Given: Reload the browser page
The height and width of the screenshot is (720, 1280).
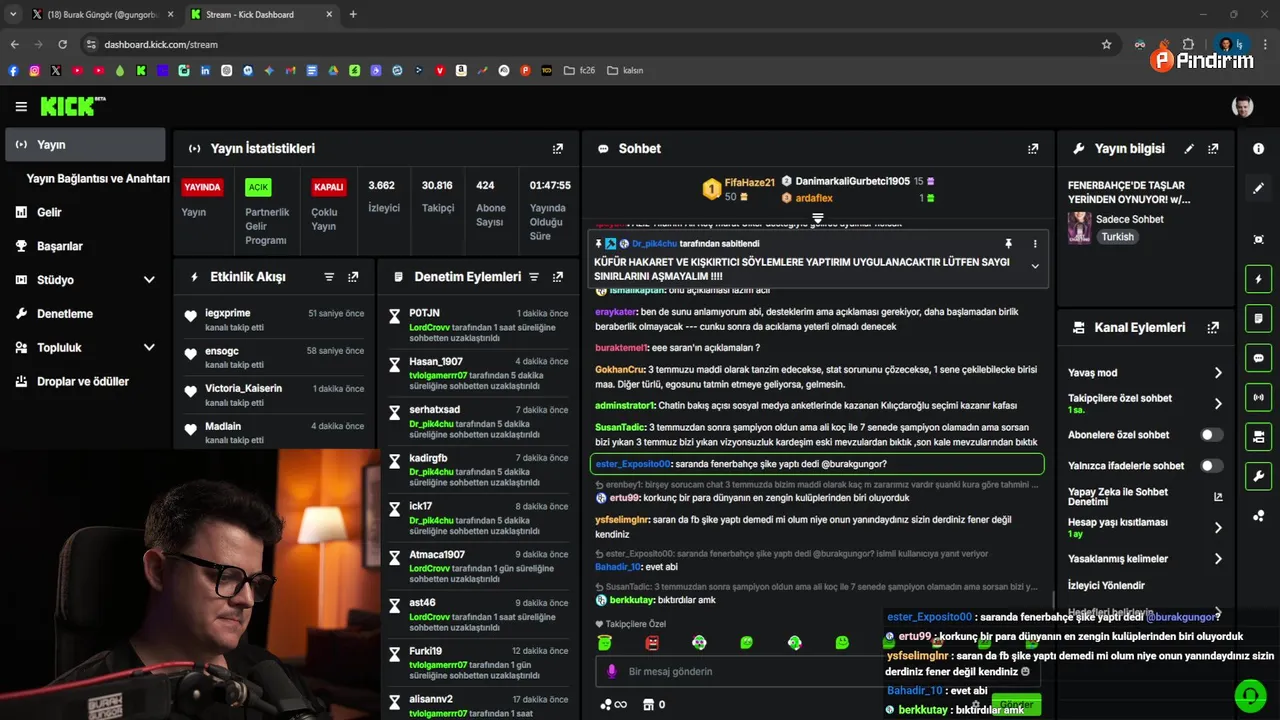Looking at the screenshot, I should (x=62, y=44).
